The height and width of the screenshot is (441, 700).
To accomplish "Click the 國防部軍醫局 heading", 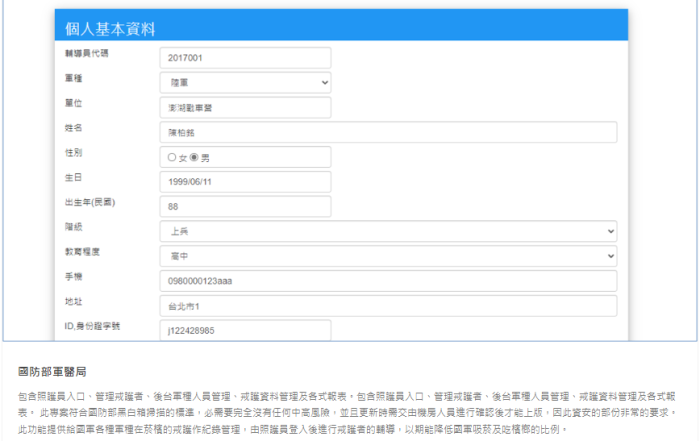I will click(52, 372).
